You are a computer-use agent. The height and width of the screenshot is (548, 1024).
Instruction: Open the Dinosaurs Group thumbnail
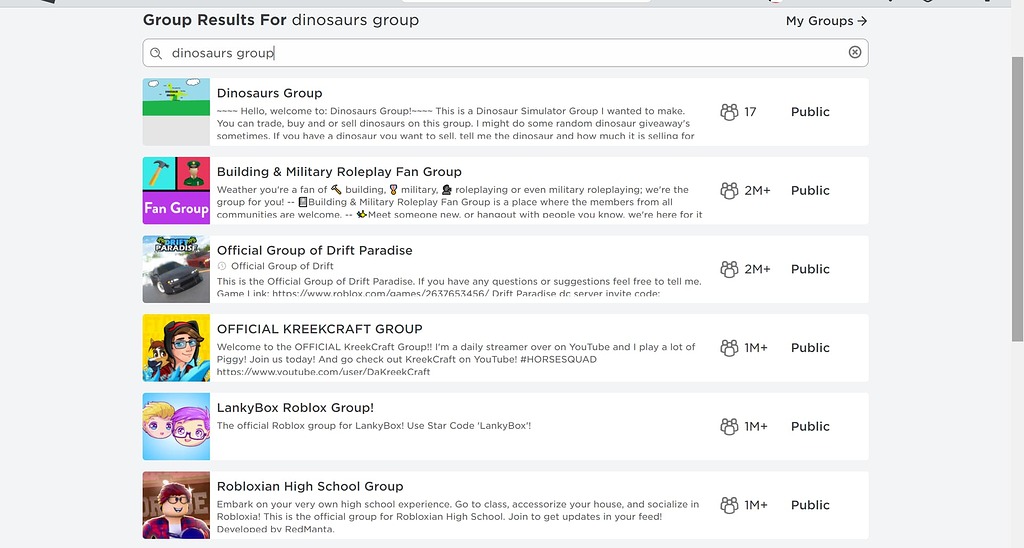pyautogui.click(x=176, y=112)
